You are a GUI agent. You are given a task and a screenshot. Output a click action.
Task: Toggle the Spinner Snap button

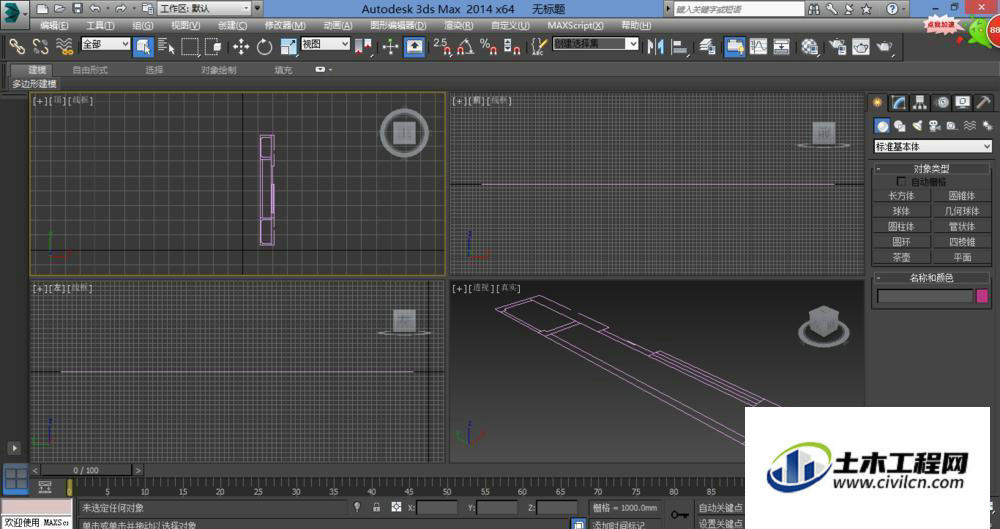pos(512,47)
